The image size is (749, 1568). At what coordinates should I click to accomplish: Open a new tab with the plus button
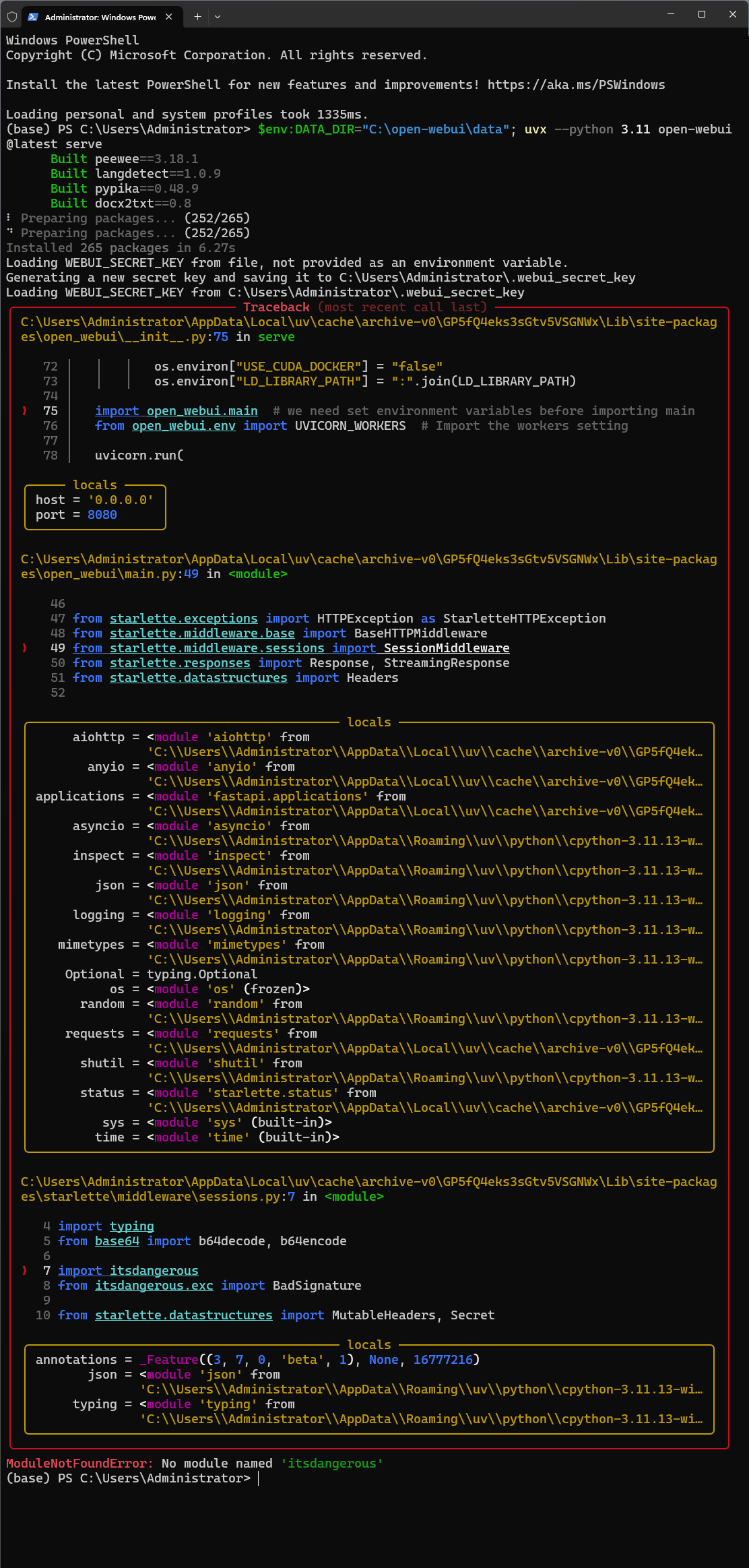tap(197, 17)
